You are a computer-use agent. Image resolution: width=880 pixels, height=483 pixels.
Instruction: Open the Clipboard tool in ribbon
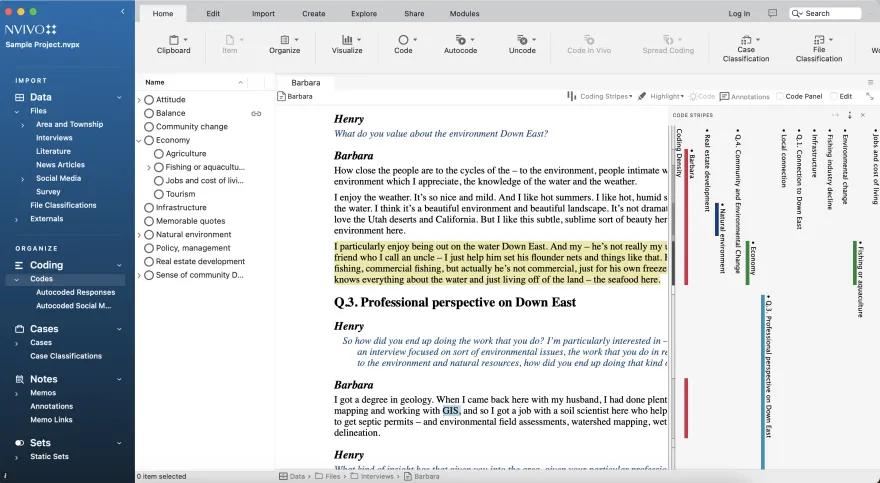click(x=173, y=44)
